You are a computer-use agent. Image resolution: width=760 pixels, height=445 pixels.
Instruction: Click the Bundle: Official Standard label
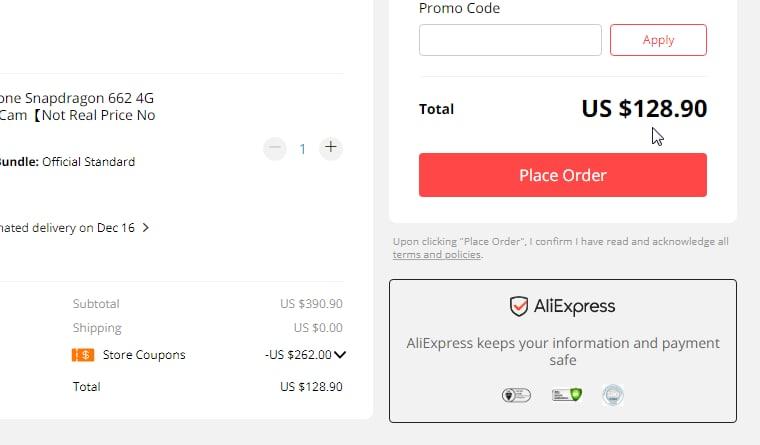click(67, 161)
